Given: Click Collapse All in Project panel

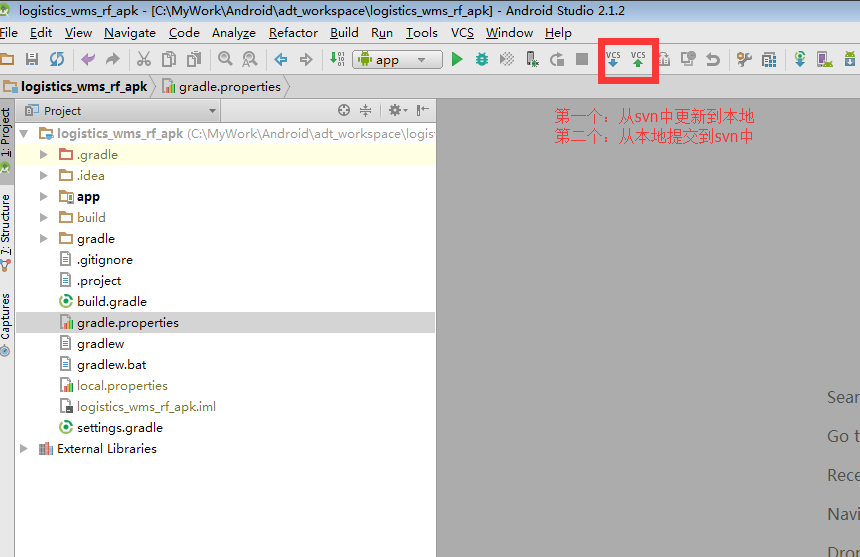Looking at the screenshot, I should 365,110.
